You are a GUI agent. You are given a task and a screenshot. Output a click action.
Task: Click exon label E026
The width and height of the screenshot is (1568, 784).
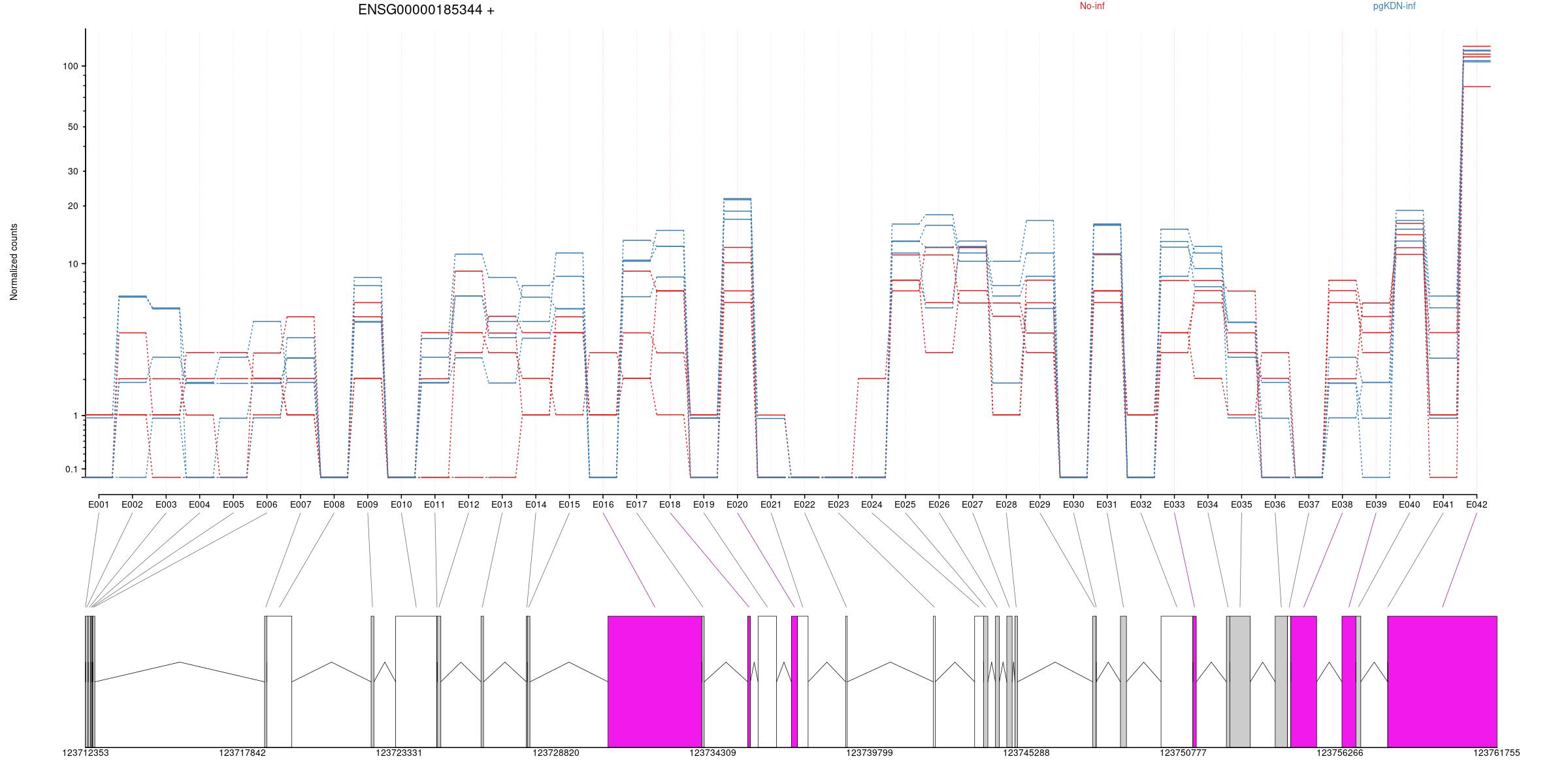tap(939, 504)
